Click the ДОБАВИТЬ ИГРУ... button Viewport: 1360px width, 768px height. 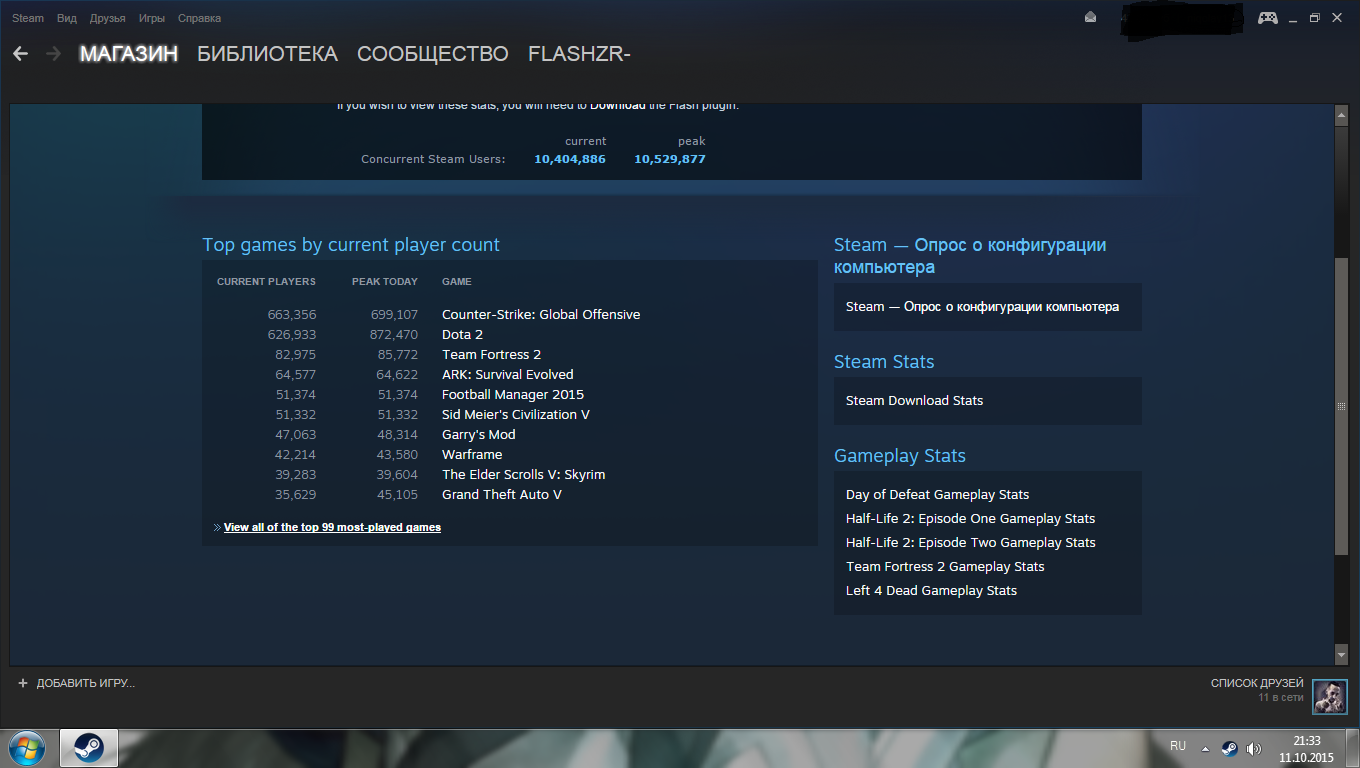76,683
